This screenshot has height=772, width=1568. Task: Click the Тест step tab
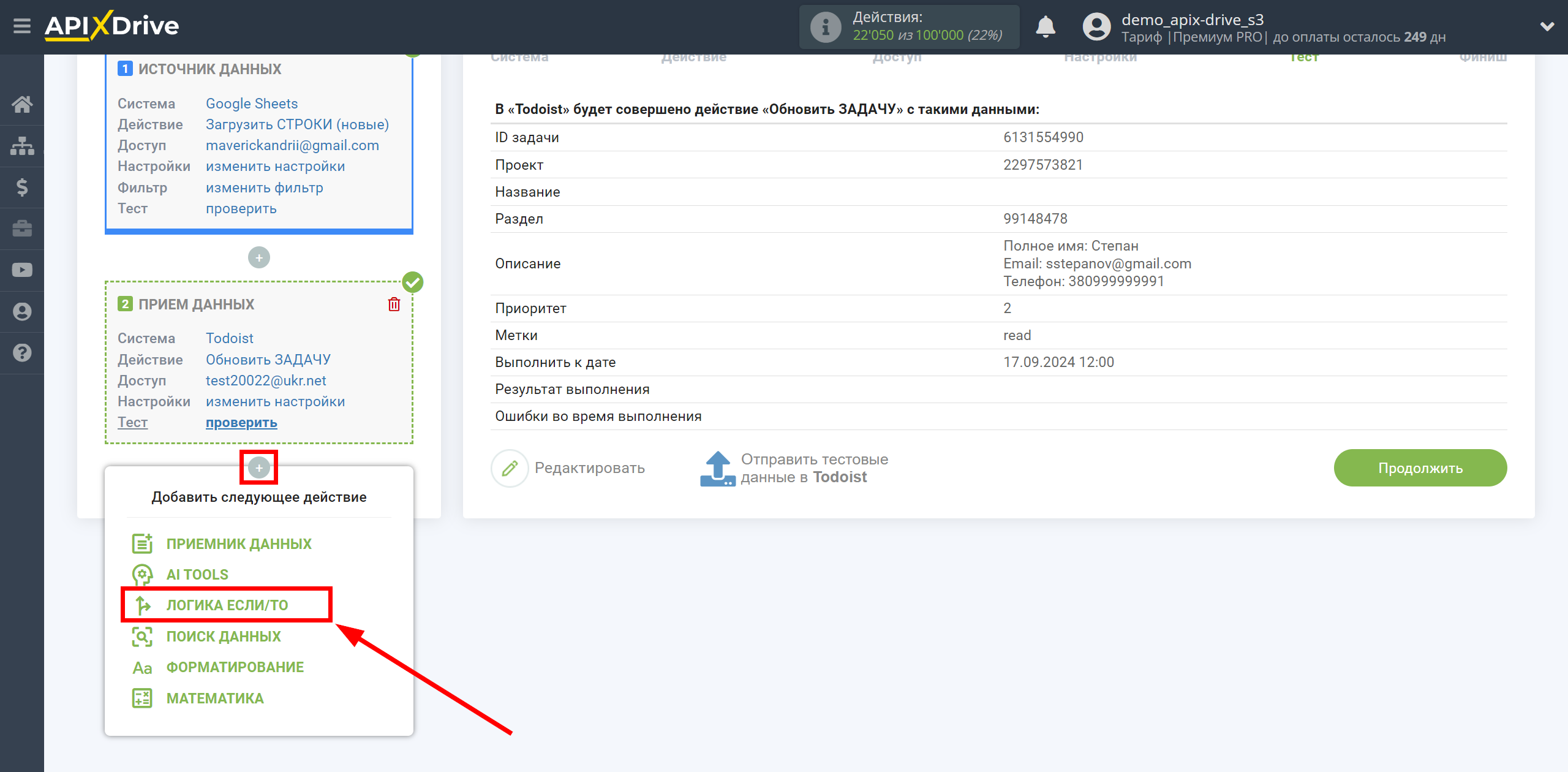(1303, 58)
